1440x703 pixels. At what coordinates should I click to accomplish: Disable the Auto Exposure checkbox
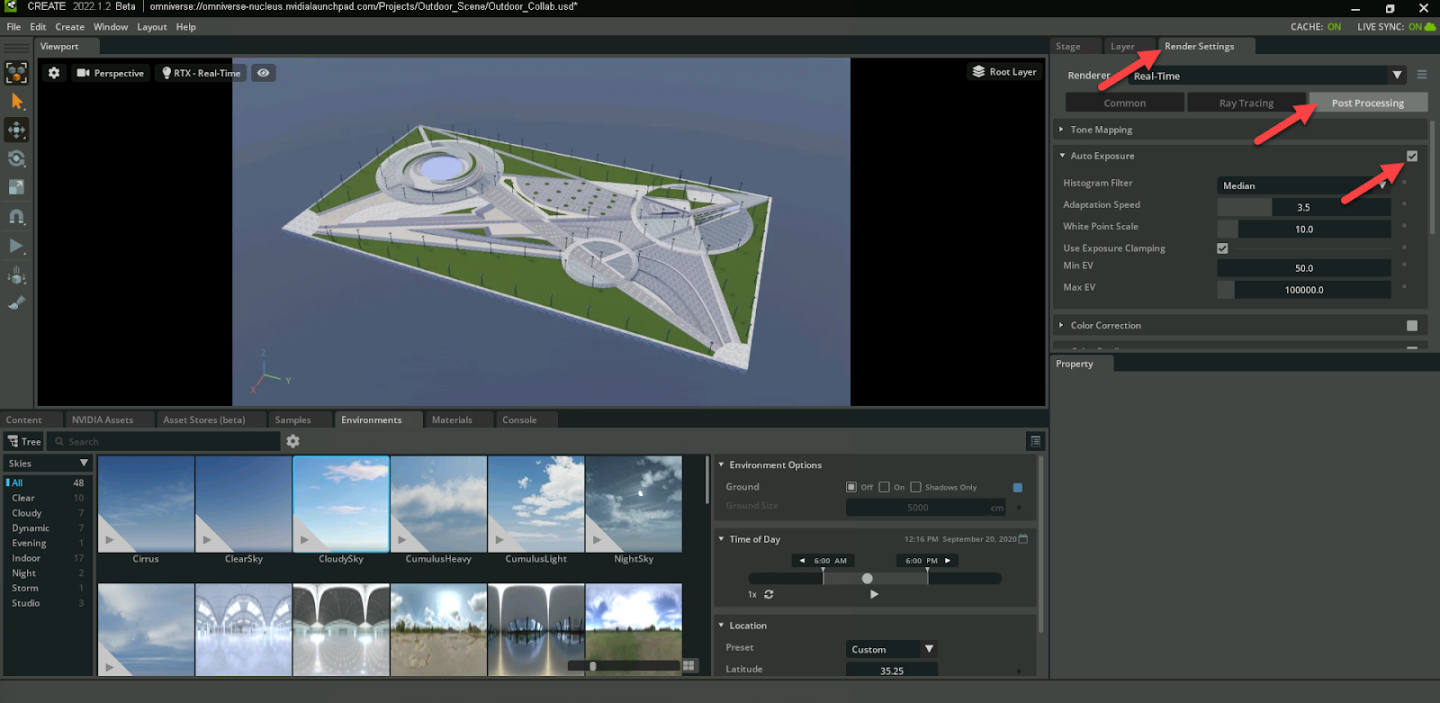(1412, 156)
